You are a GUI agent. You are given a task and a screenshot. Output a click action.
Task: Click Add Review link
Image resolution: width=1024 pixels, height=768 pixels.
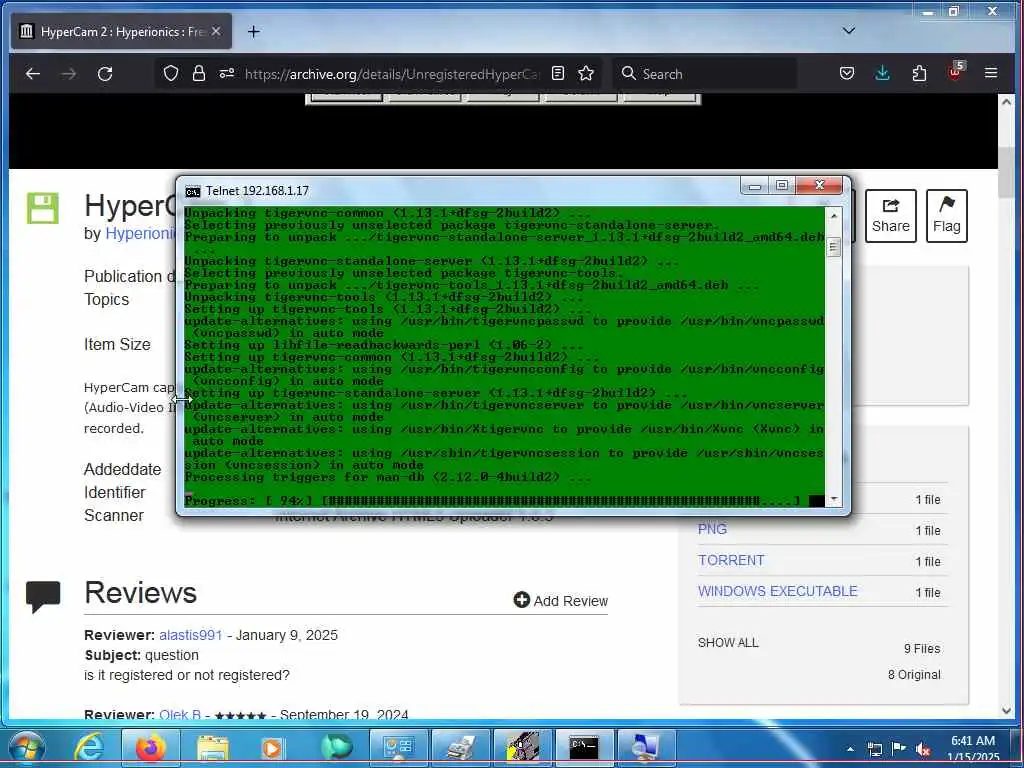click(560, 601)
